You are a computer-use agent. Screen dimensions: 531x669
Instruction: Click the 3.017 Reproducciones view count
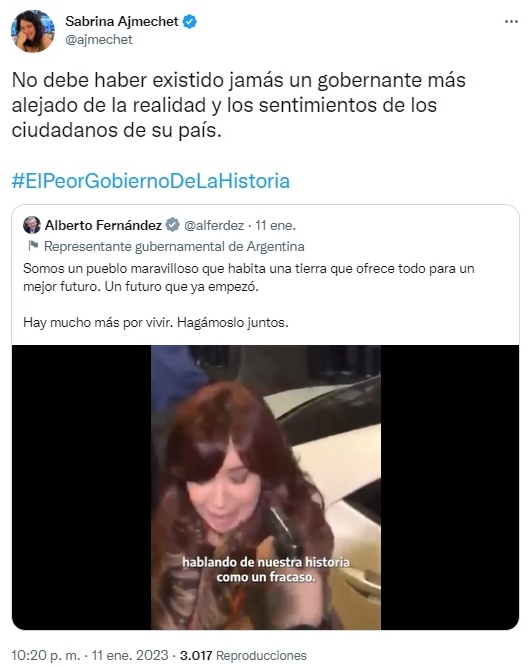click(243, 655)
